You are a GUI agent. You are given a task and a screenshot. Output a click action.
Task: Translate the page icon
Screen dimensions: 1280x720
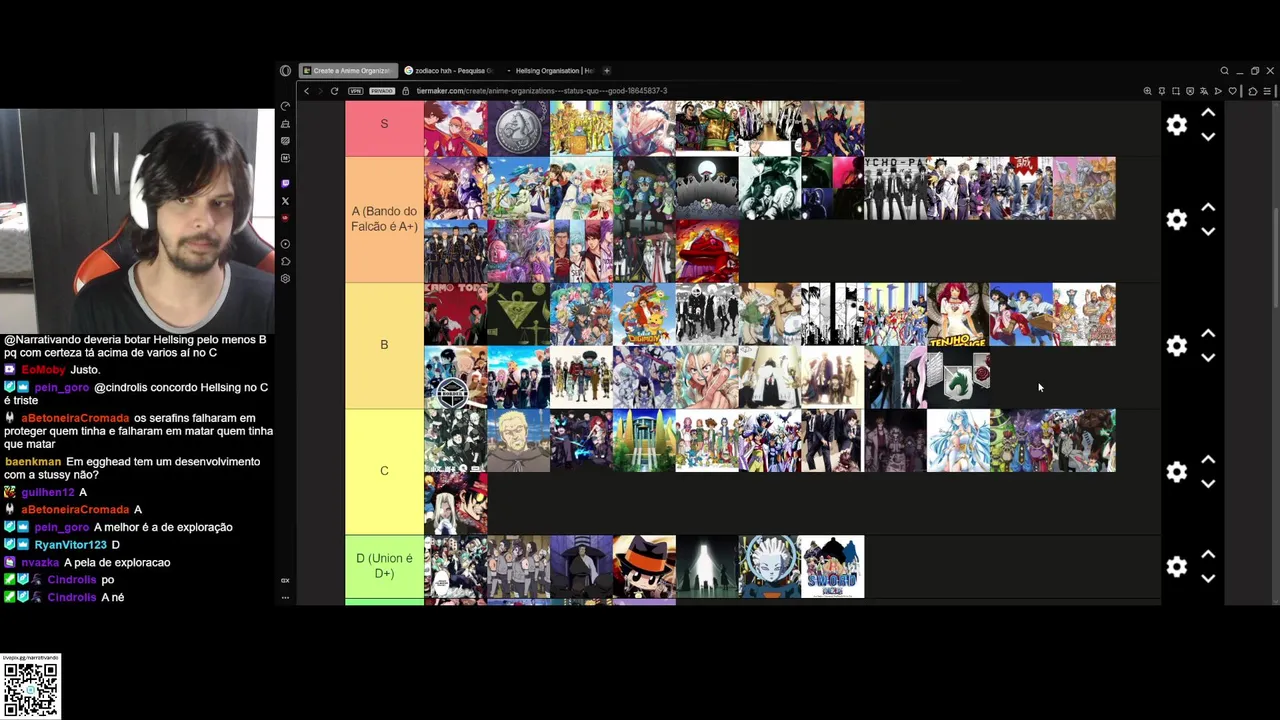[1204, 91]
